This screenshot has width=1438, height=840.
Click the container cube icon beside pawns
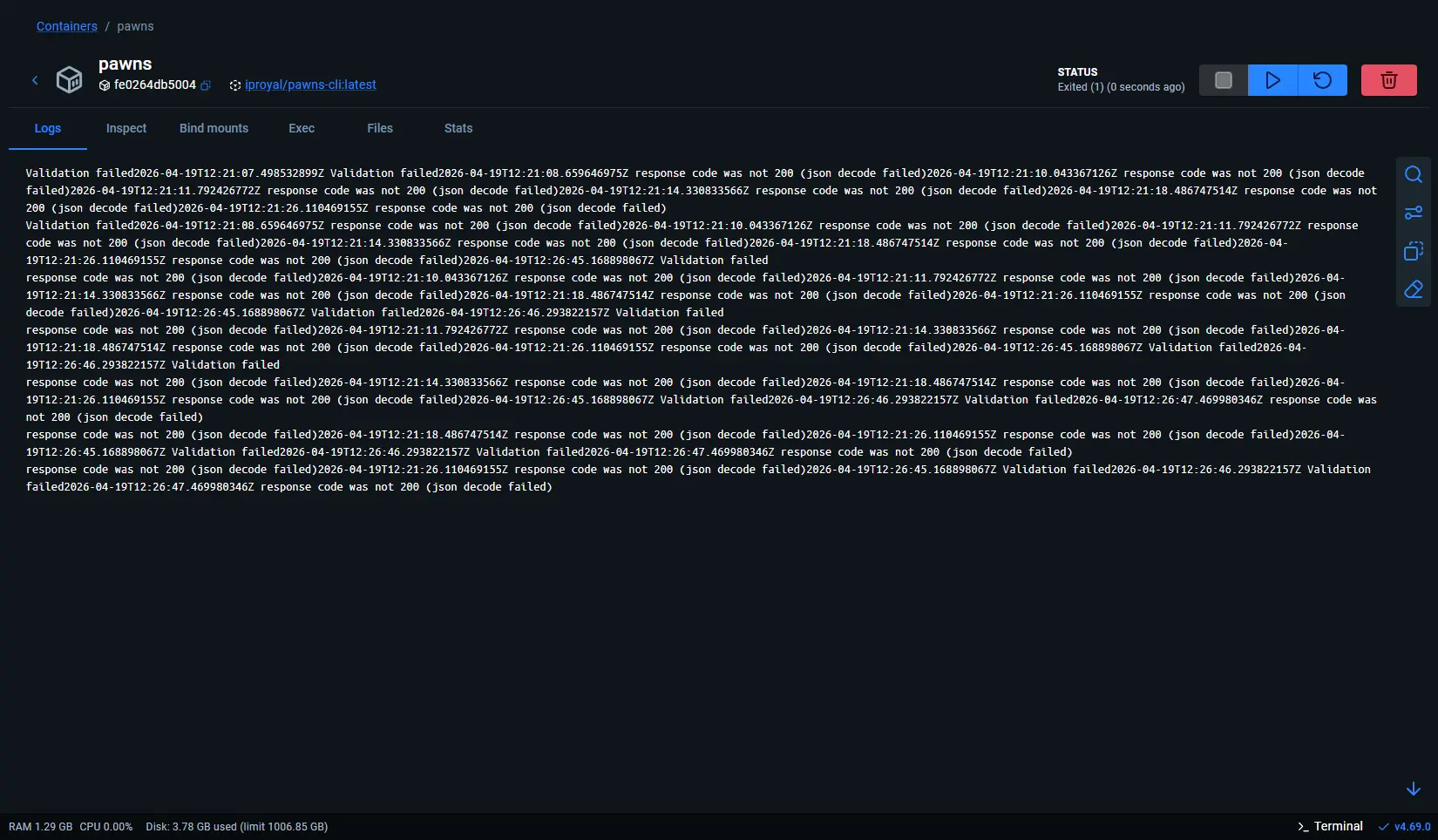70,79
